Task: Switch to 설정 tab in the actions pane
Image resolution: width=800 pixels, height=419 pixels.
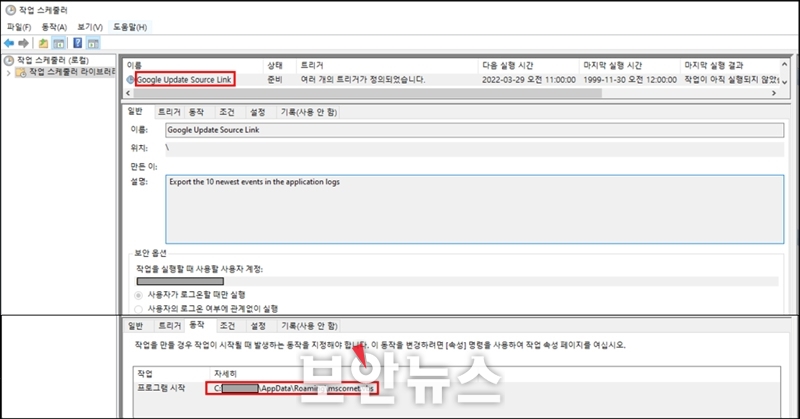Action: (258, 326)
